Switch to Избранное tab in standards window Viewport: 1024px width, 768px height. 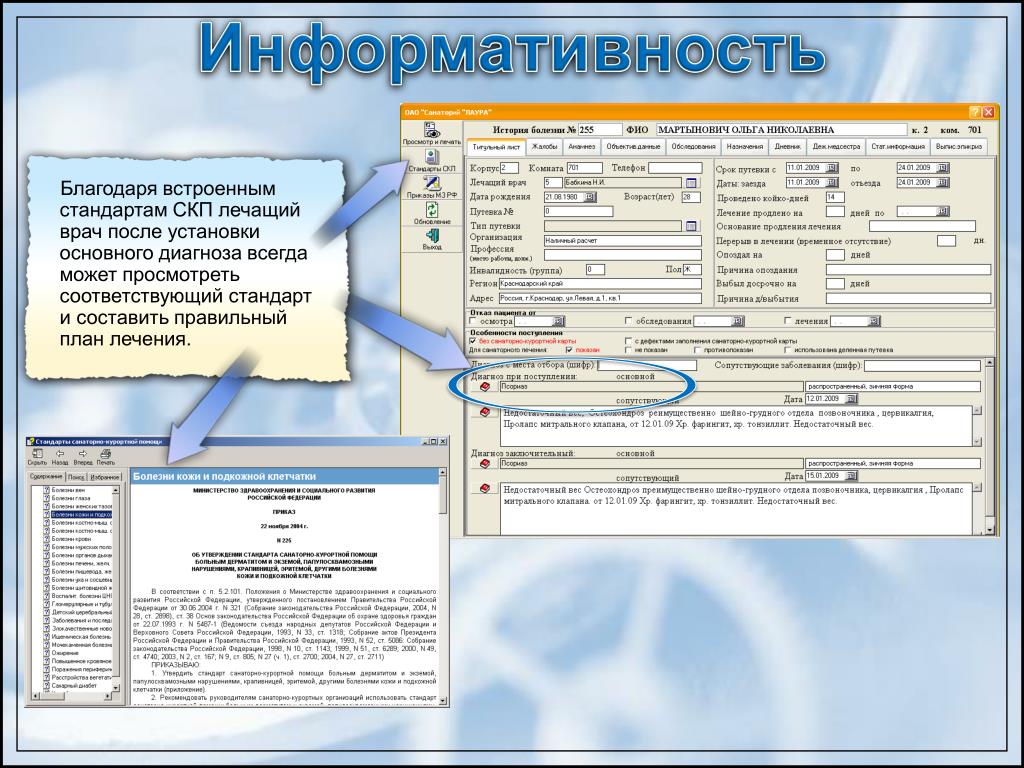coord(104,477)
